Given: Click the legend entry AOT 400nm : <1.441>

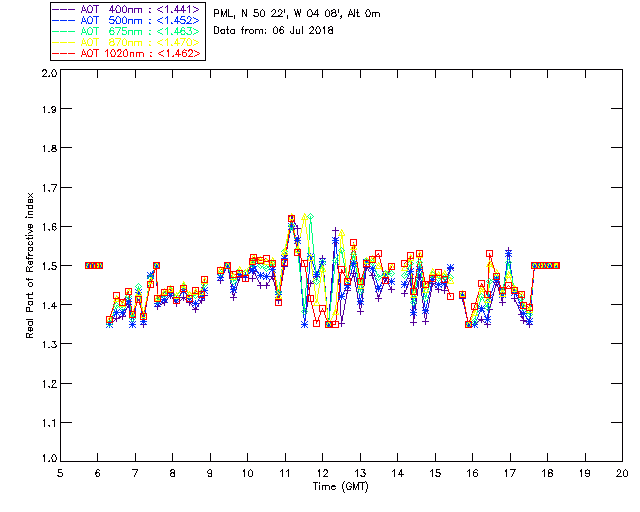Looking at the screenshot, I should [x=127, y=9].
